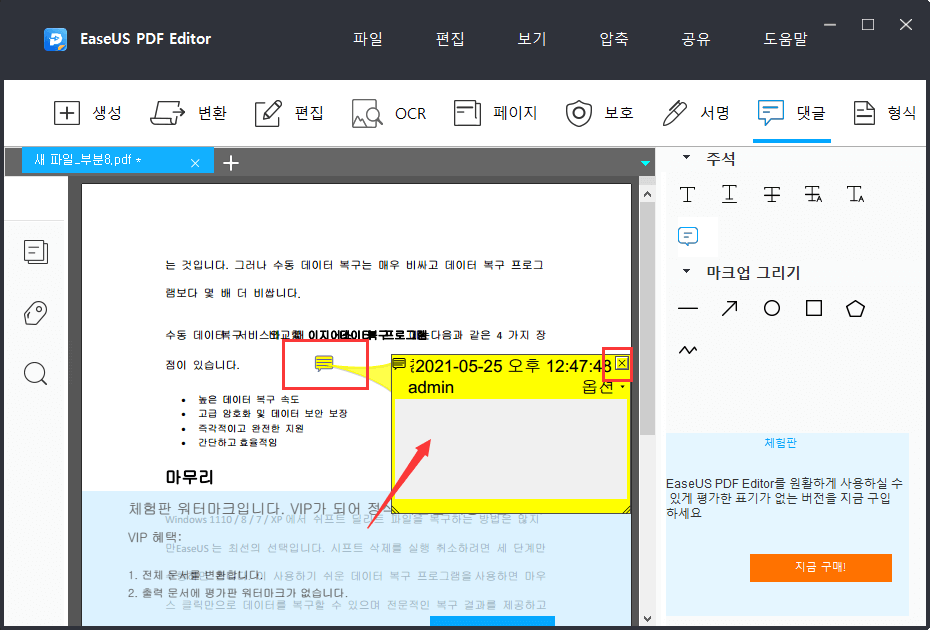Select the sticky note comment tool
Image resolution: width=930 pixels, height=630 pixels.
[x=687, y=237]
